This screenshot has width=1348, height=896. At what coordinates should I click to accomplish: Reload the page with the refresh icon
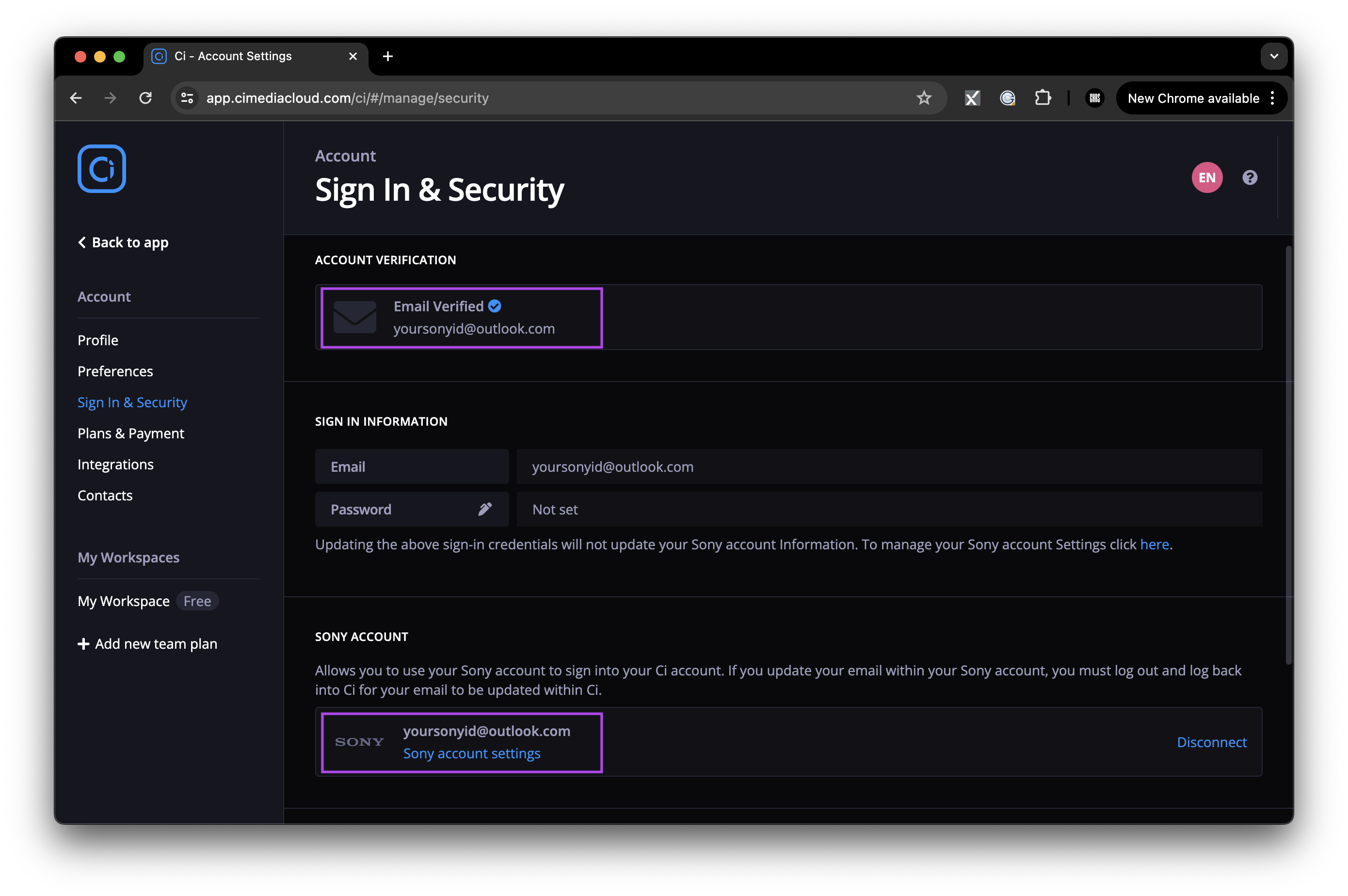point(145,98)
